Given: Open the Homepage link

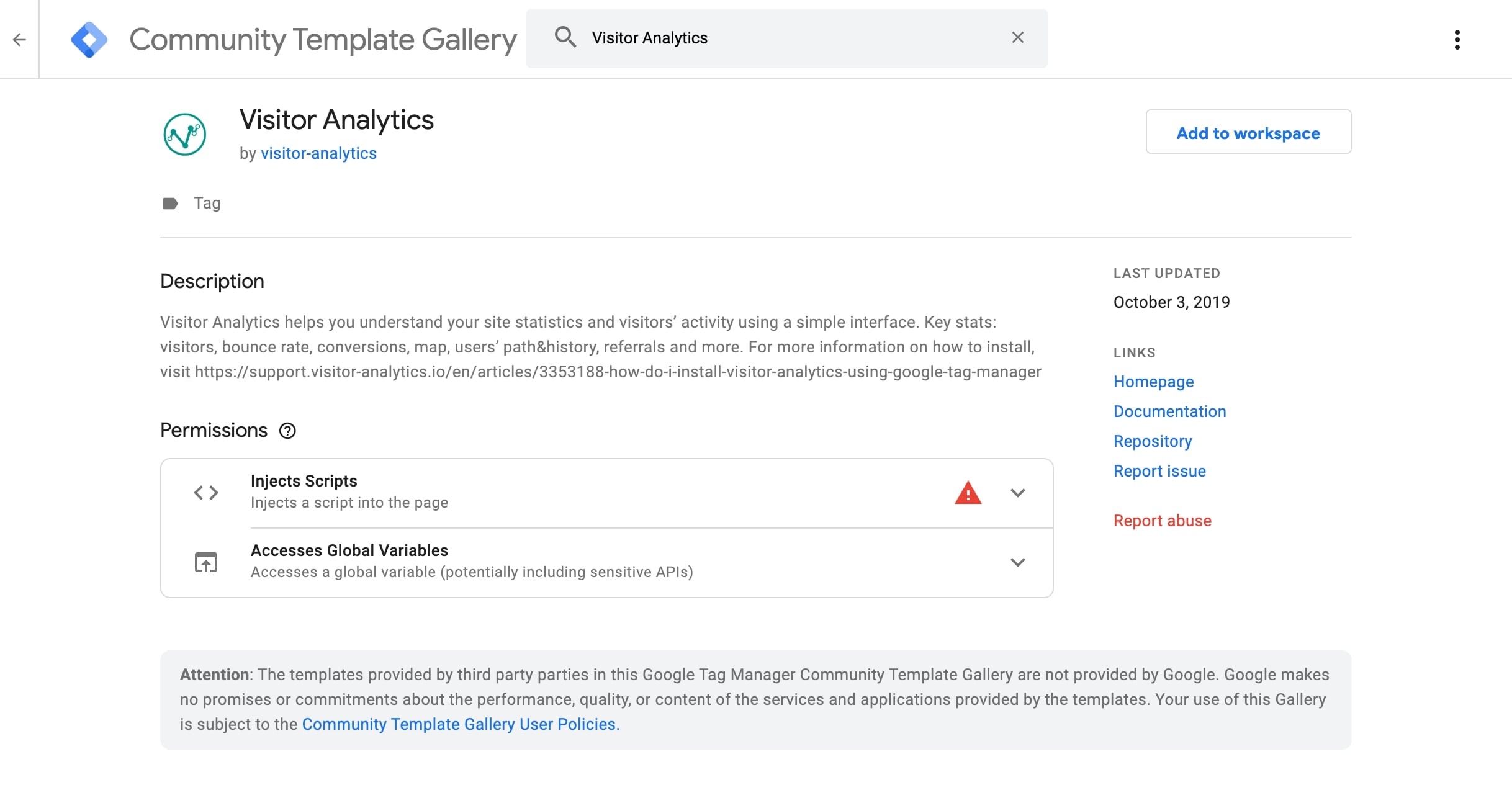Looking at the screenshot, I should click(1153, 382).
